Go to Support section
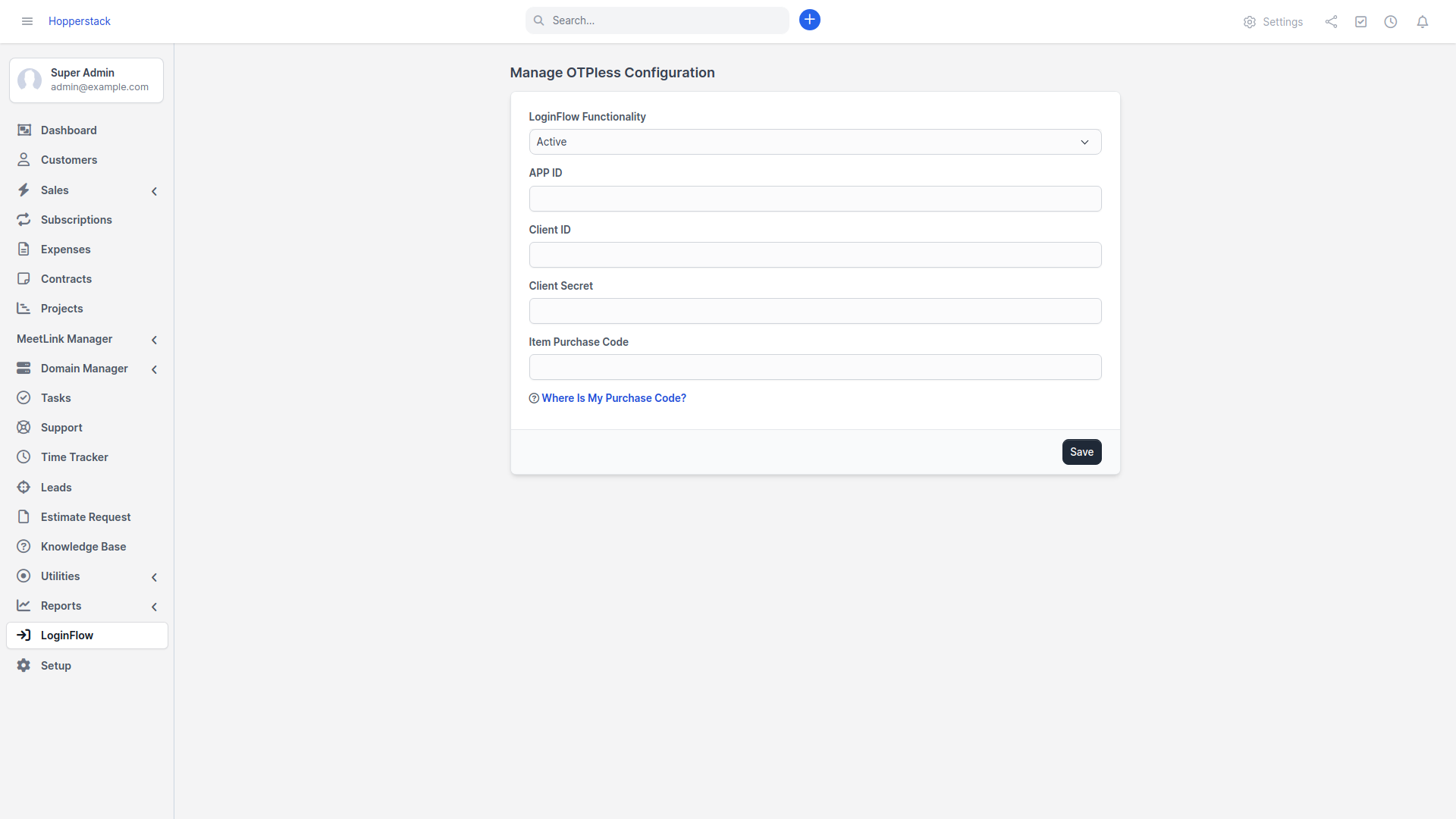Image resolution: width=1456 pixels, height=819 pixels. 87,428
